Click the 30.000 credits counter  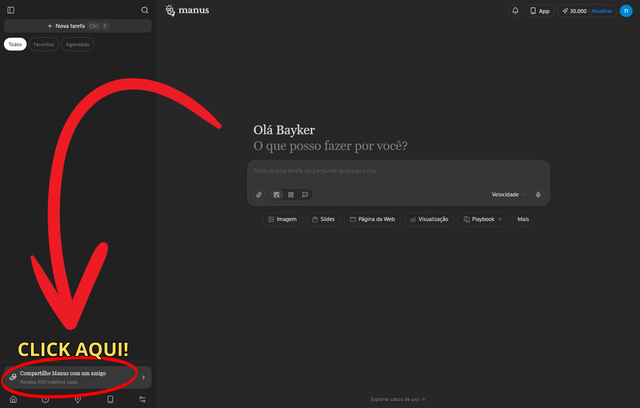coord(574,11)
